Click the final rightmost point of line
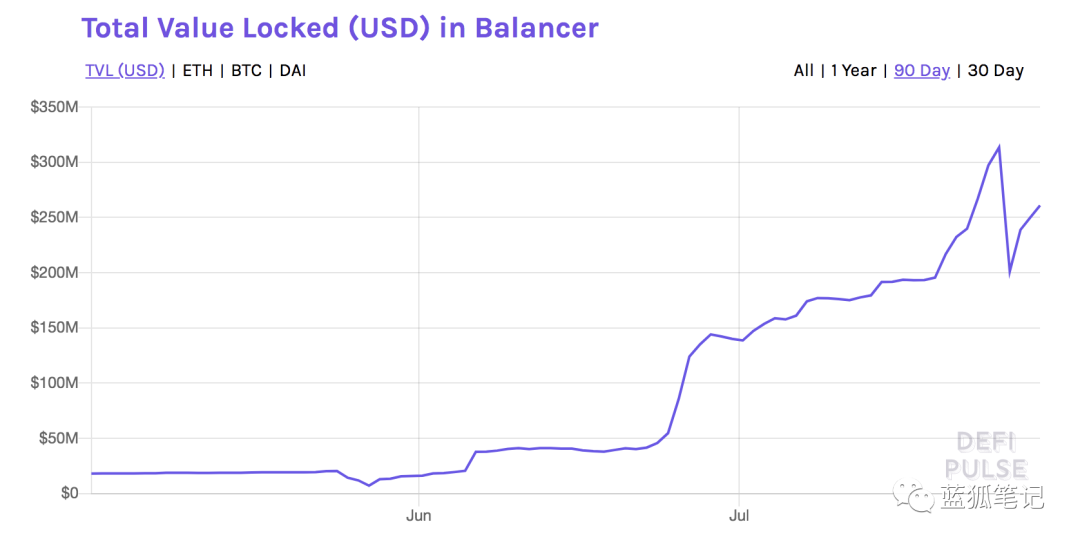The width and height of the screenshot is (1080, 544). (1039, 207)
